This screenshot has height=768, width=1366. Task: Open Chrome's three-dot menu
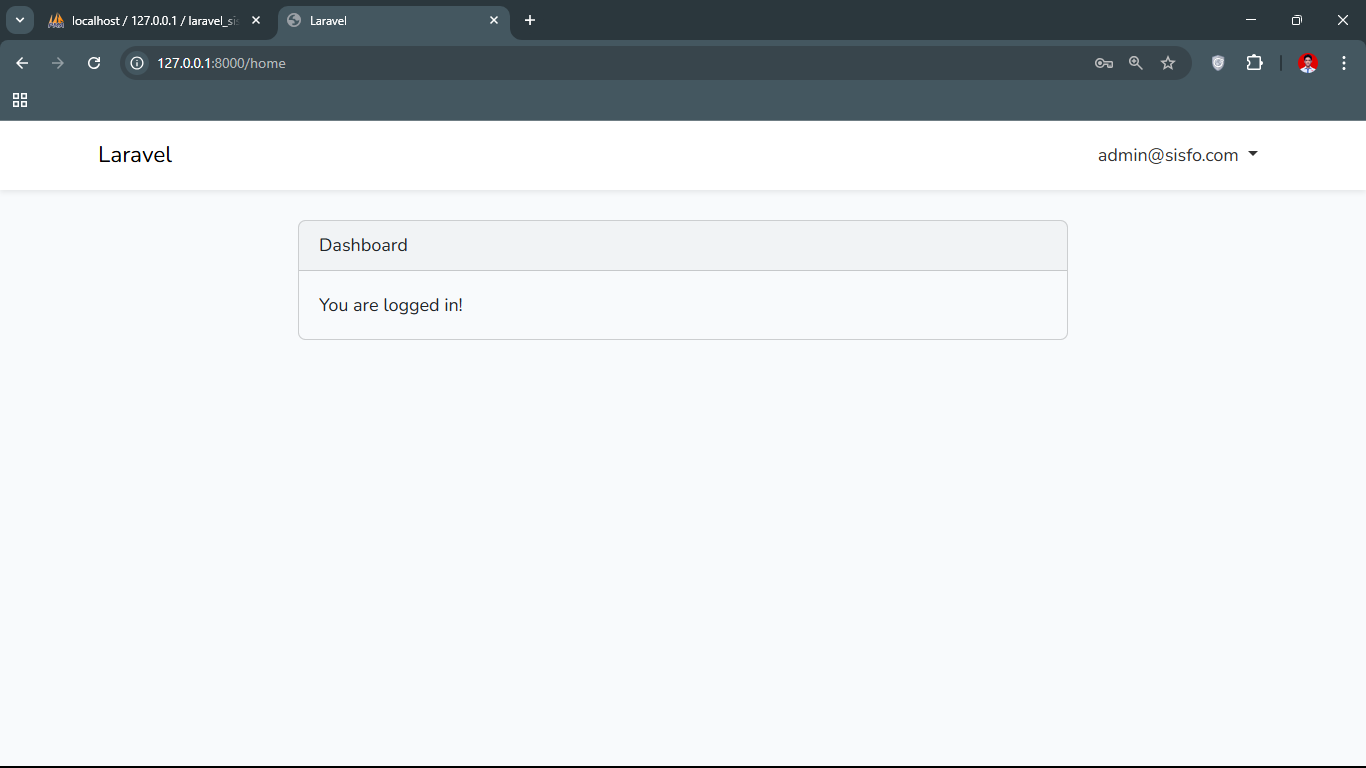point(1344,63)
